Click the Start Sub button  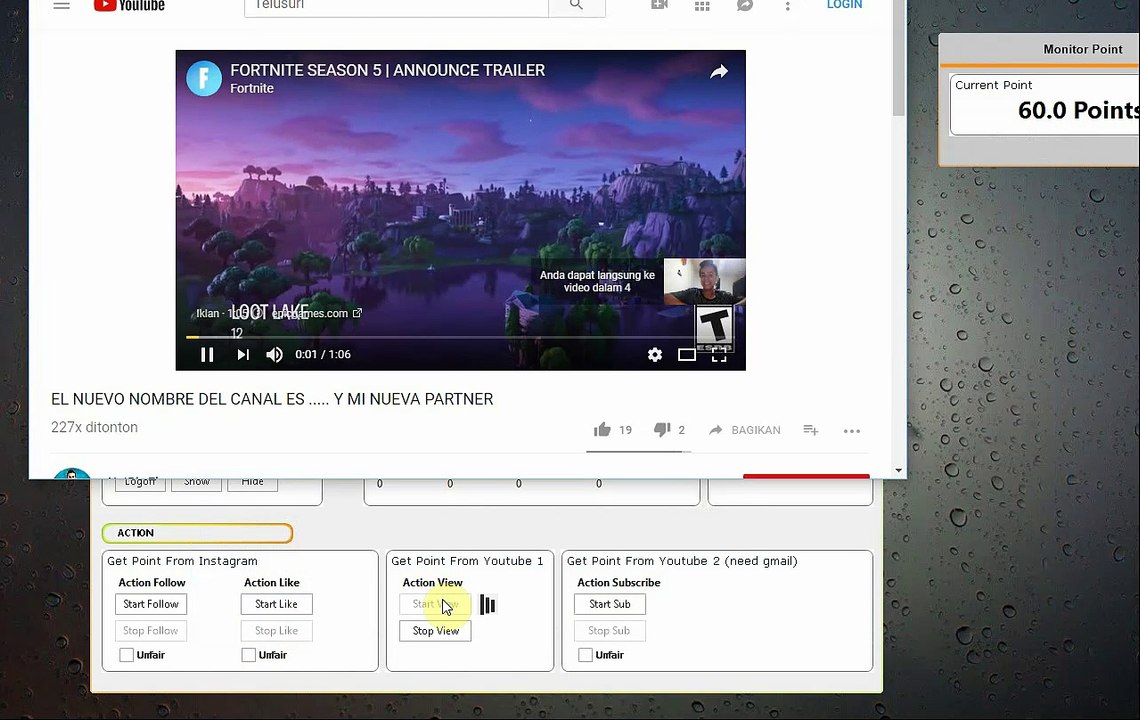tap(609, 604)
